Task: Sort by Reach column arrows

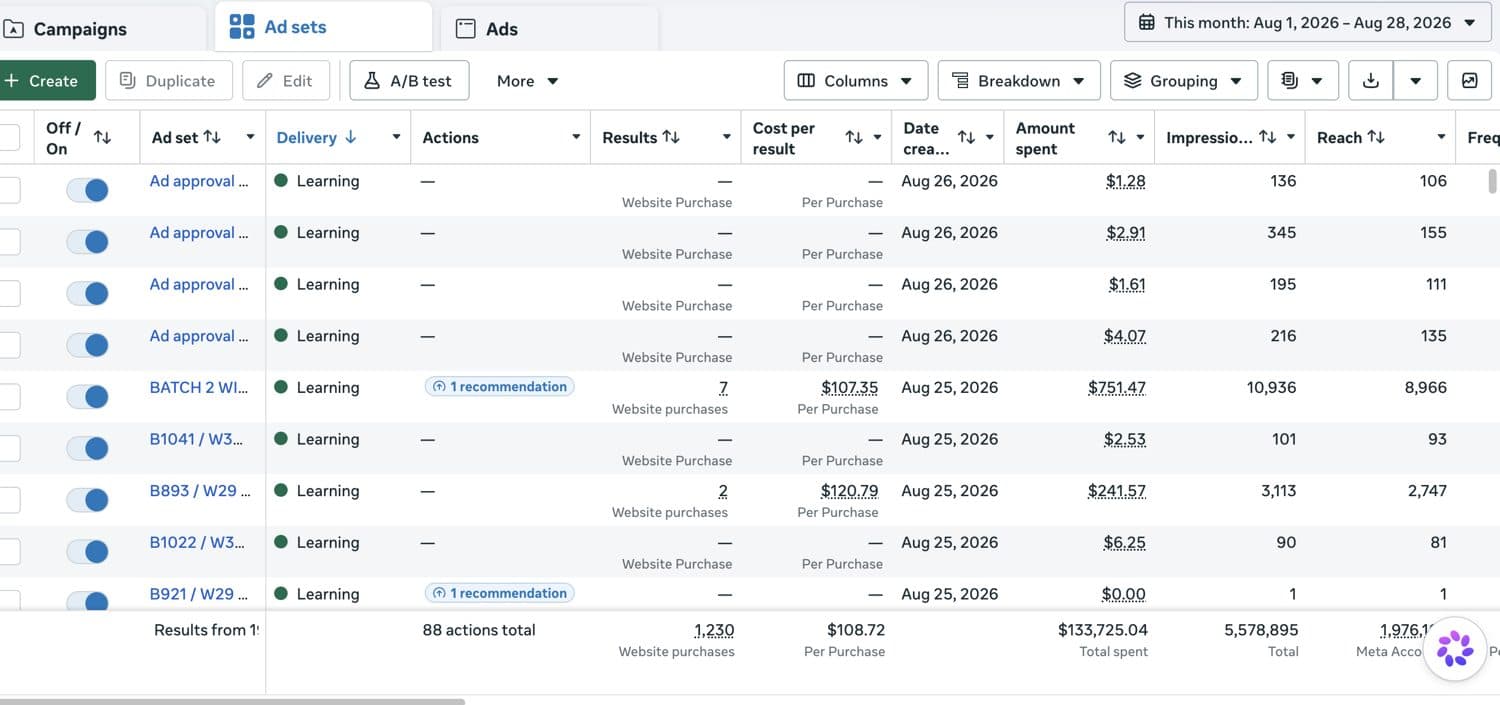Action: coord(1376,137)
